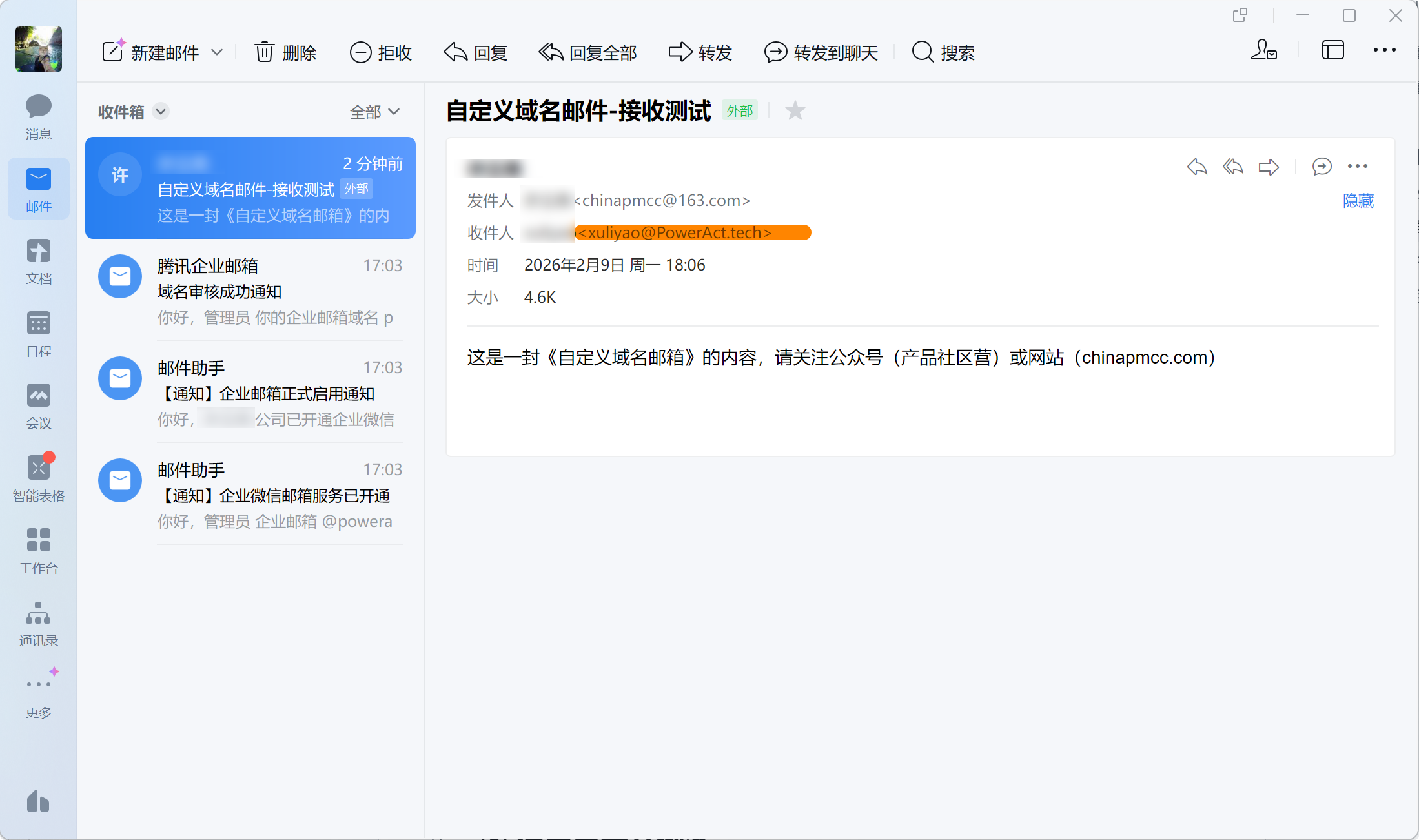Open the Documents (文档) sidebar icon
This screenshot has height=840, width=1419.
38,261
